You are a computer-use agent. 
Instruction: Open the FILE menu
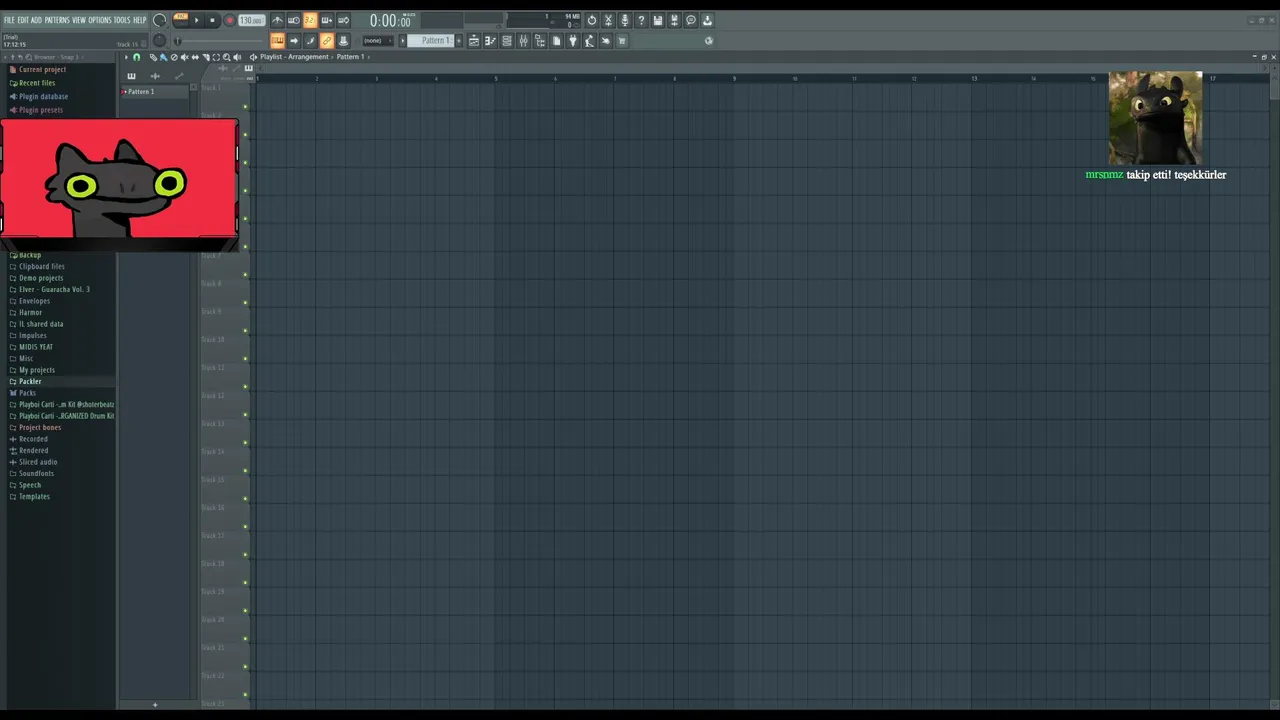pos(9,20)
